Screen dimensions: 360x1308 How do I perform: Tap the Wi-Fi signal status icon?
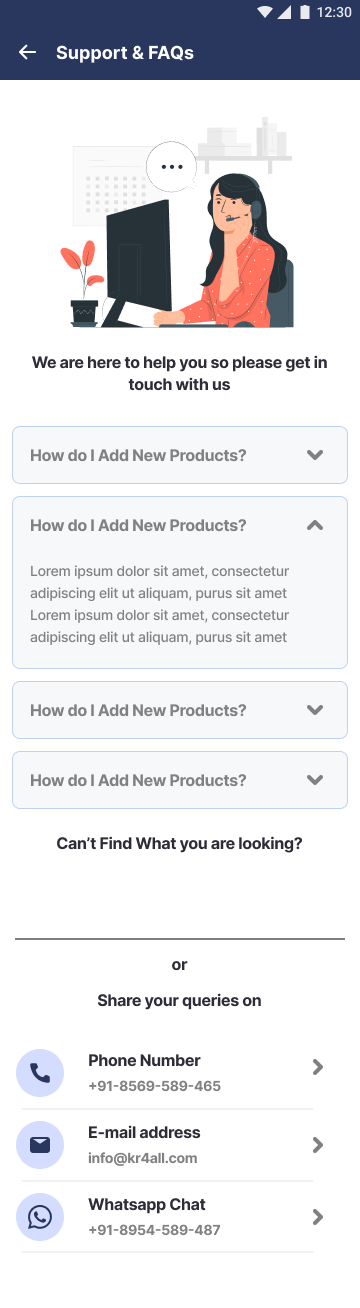point(265,12)
